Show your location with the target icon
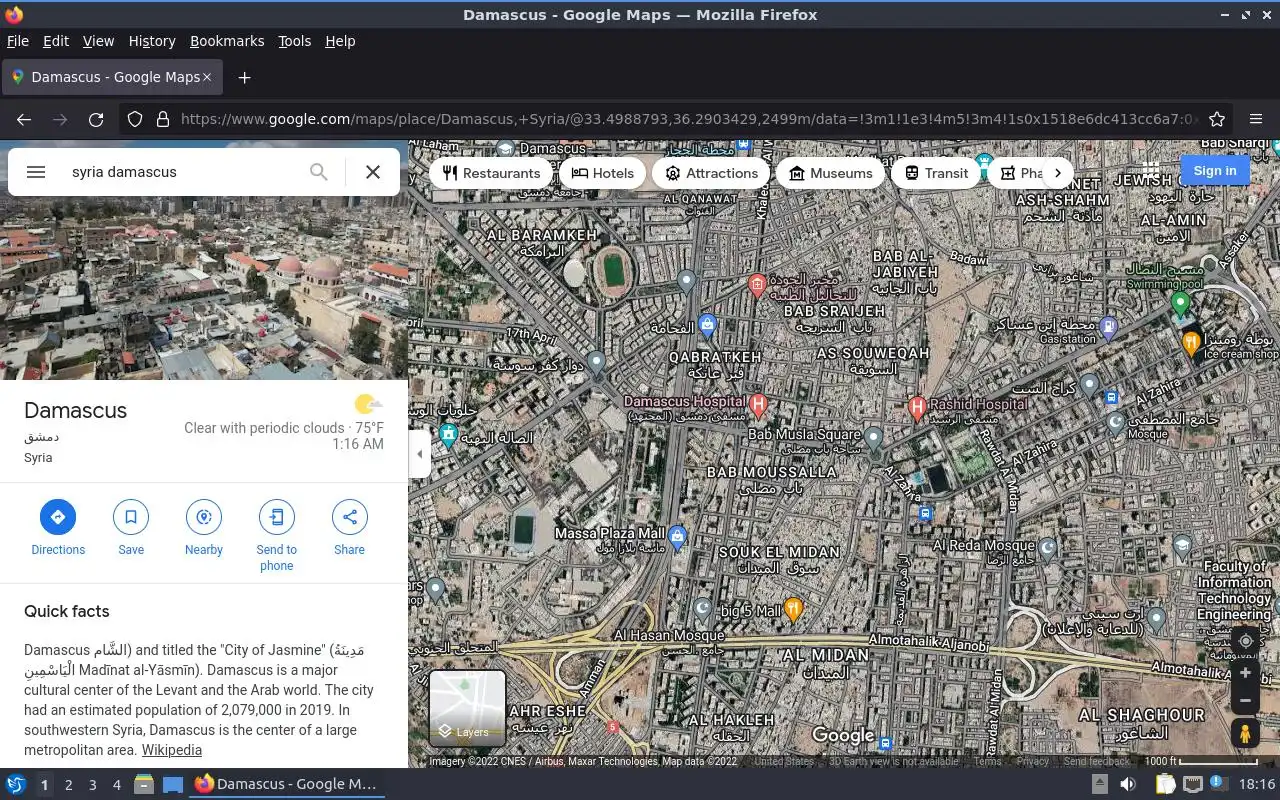This screenshot has height=800, width=1280. [x=1245, y=641]
